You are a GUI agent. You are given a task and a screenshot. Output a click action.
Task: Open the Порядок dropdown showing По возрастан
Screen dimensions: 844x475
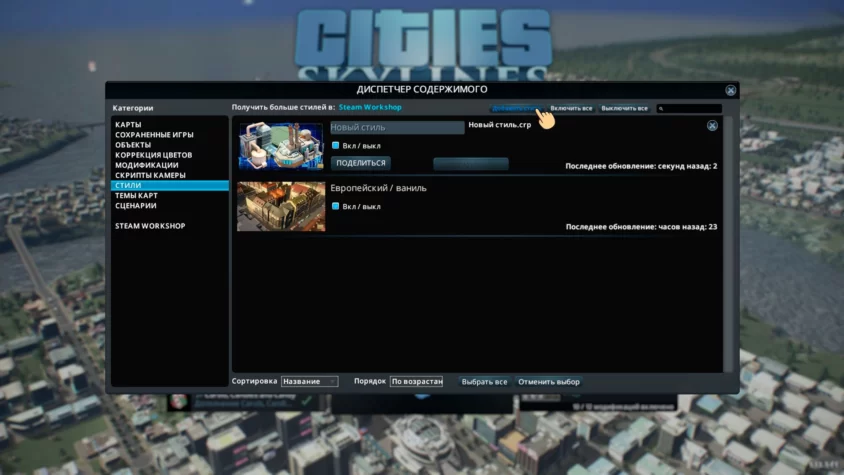coord(417,381)
